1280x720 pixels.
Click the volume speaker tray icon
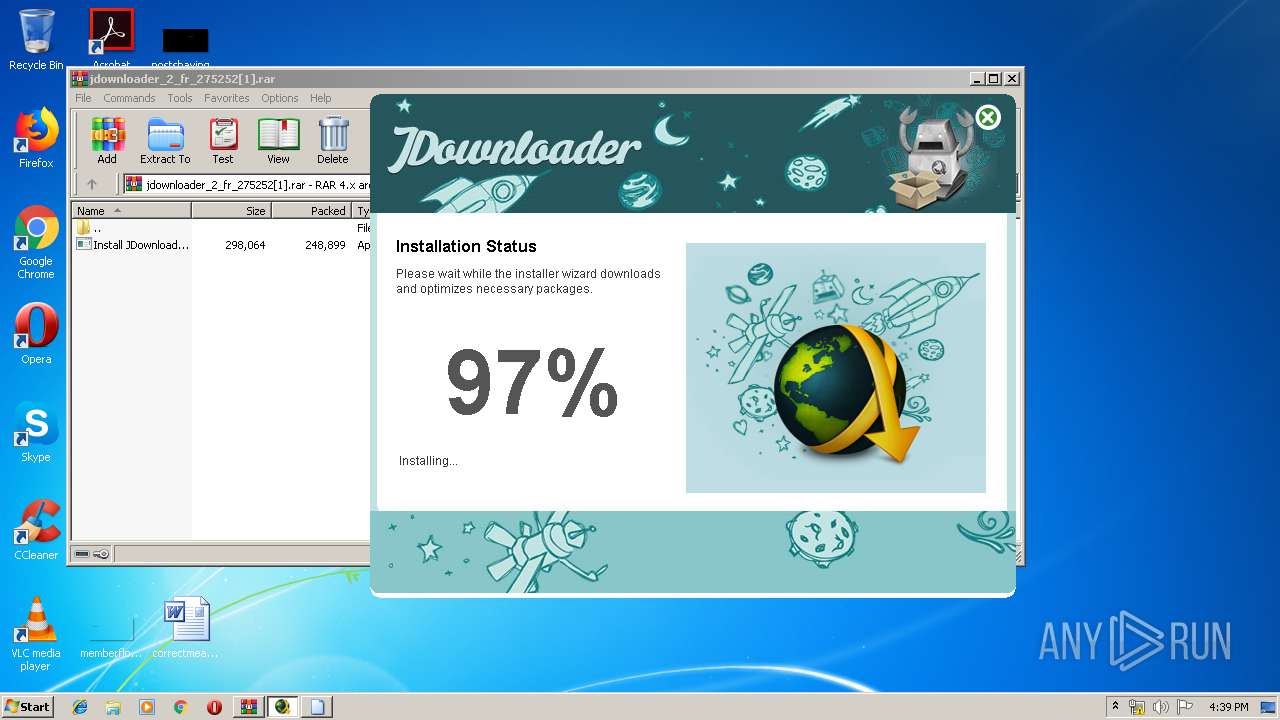coord(1161,707)
